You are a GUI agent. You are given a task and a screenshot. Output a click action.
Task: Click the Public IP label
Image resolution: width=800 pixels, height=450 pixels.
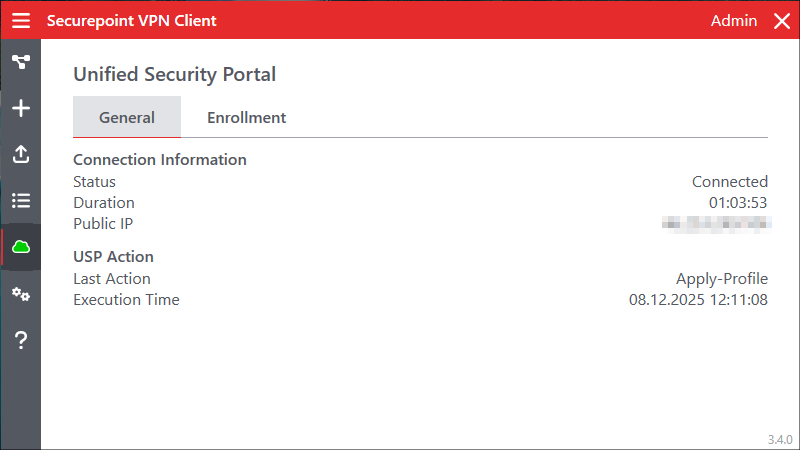click(x=103, y=223)
